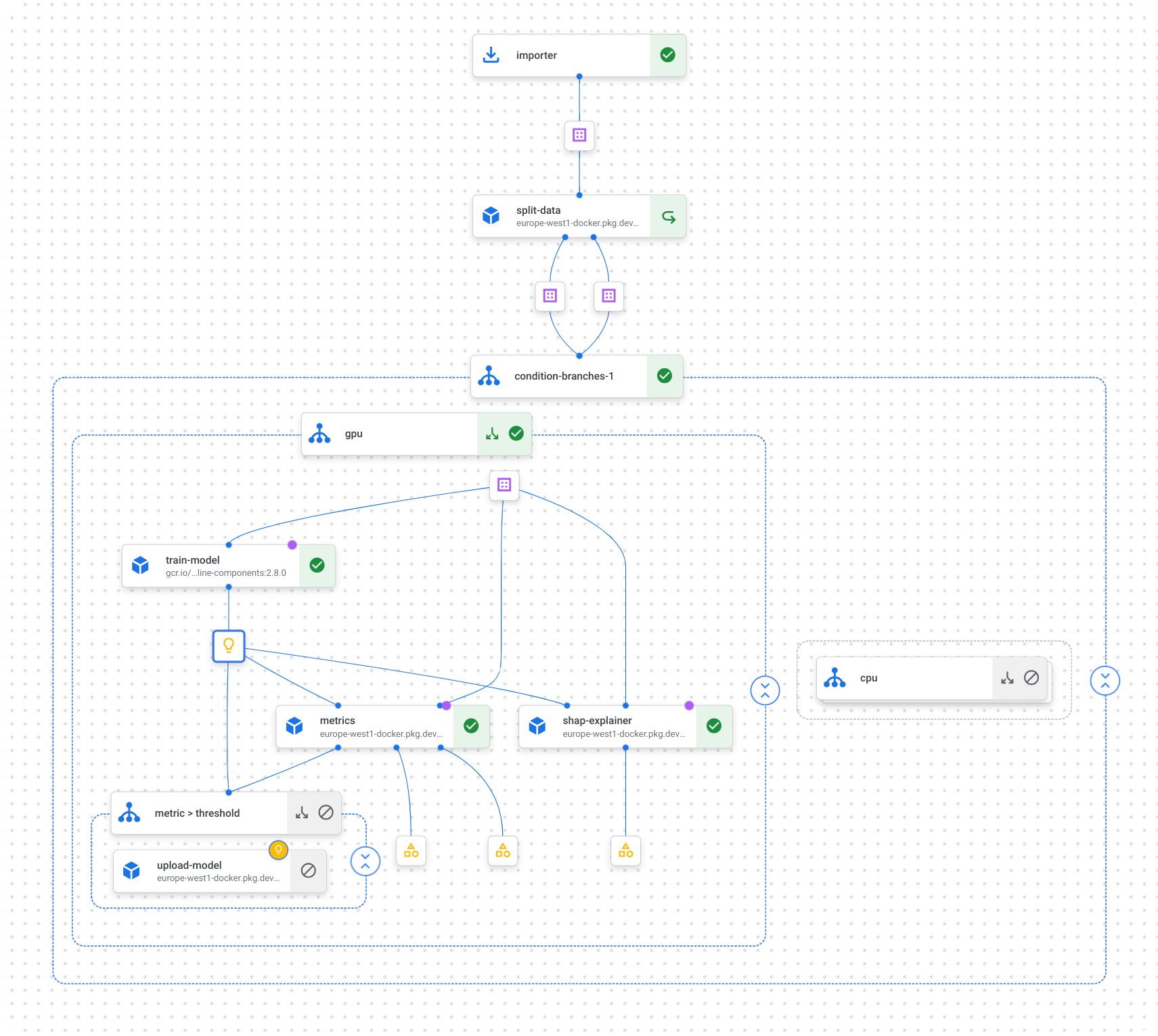The width and height of the screenshot is (1158, 1036).
Task: Select the importer node's green success checkmark
Action: click(x=667, y=55)
